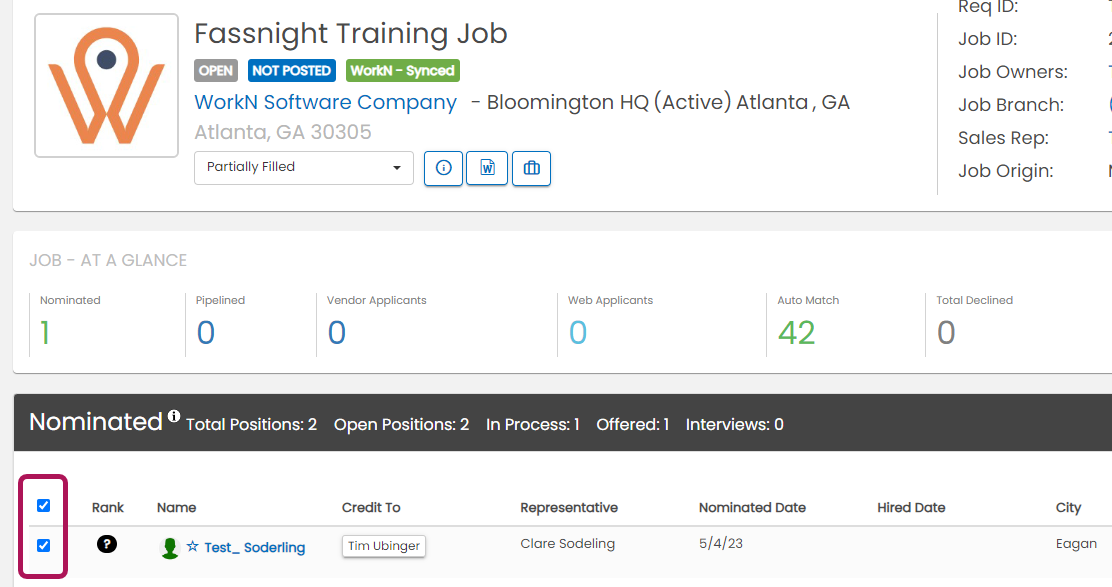Open the Test_ Soderling candidate link
This screenshot has height=587, width=1112.
pos(255,547)
